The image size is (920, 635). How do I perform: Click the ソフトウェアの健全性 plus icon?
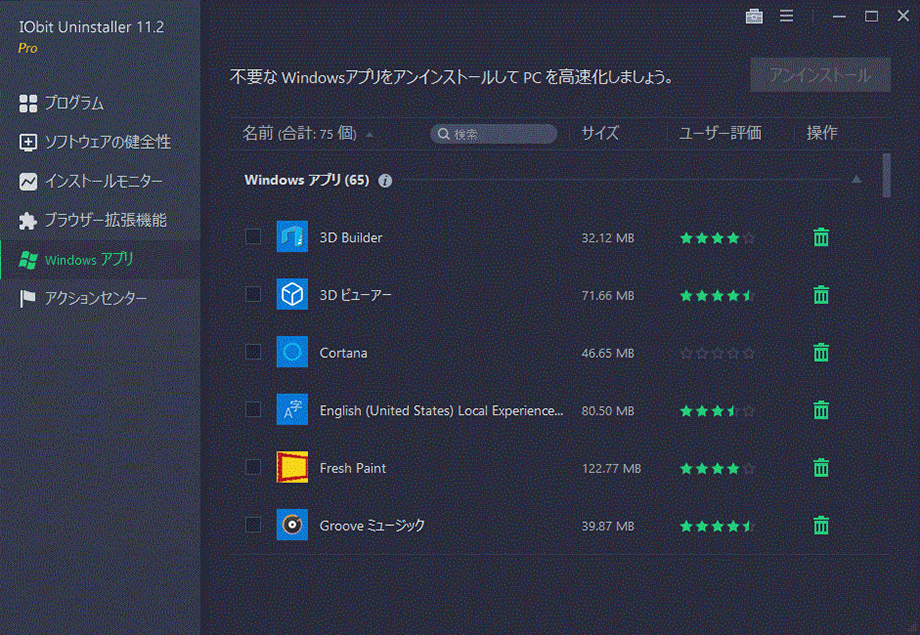point(28,142)
